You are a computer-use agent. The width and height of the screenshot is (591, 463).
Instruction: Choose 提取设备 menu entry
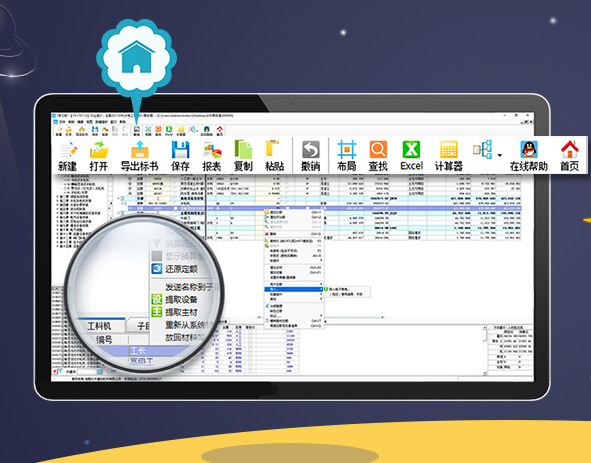pyautogui.click(x=175, y=299)
